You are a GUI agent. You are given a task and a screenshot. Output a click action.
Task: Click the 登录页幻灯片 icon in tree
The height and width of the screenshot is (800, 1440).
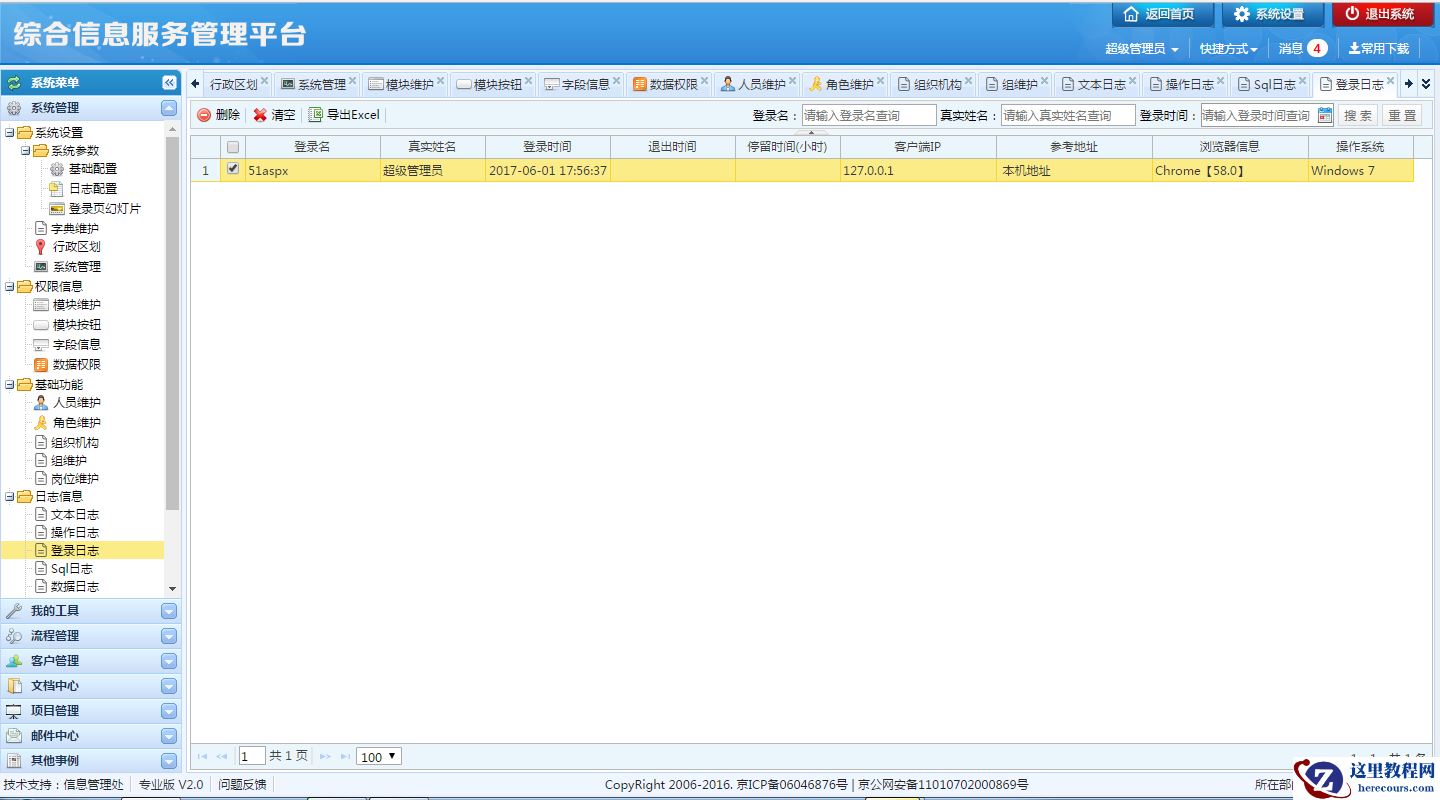(x=57, y=208)
